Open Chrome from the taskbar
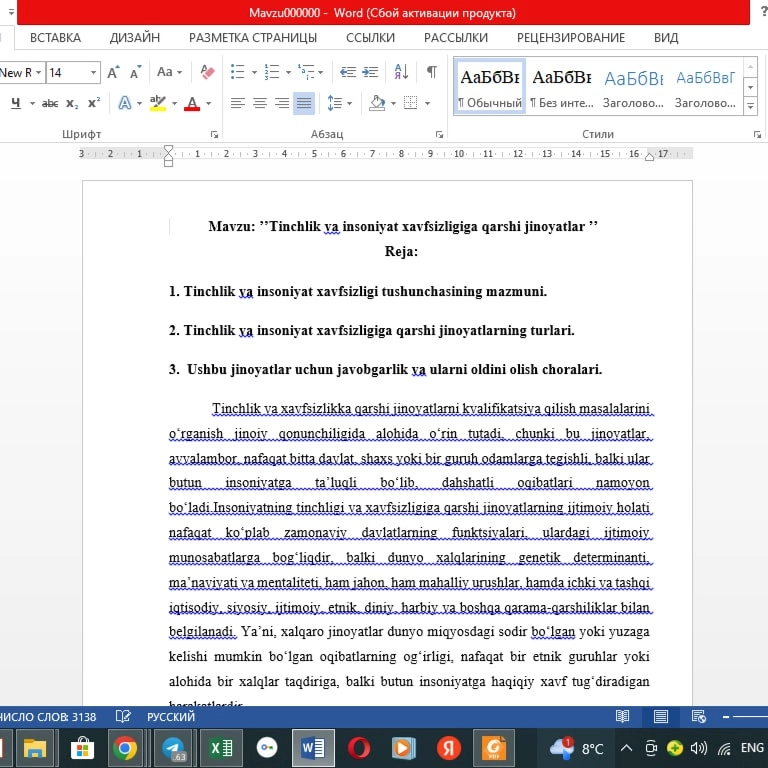Screen dimensions: 768x768 (x=124, y=748)
